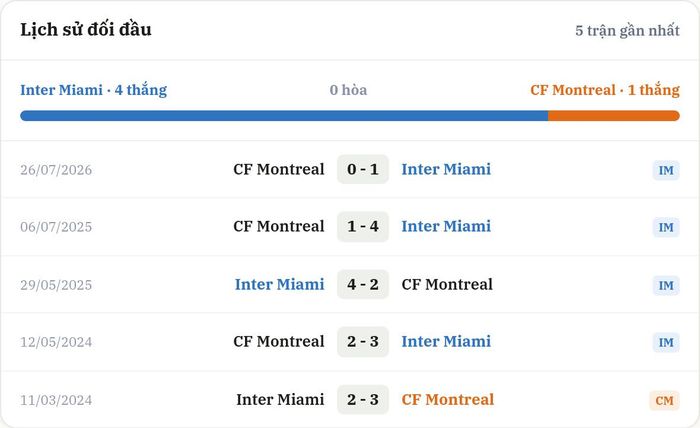This screenshot has width=700, height=428.
Task: Select the '5 trận gần nhất' label
Action: [x=627, y=30]
